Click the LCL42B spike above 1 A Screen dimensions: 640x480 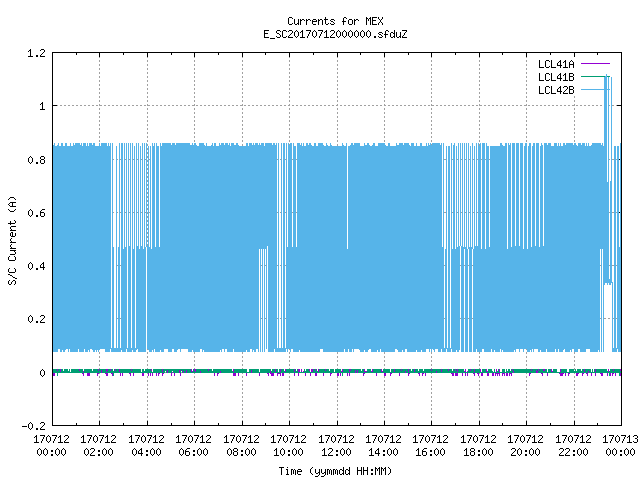tap(608, 90)
